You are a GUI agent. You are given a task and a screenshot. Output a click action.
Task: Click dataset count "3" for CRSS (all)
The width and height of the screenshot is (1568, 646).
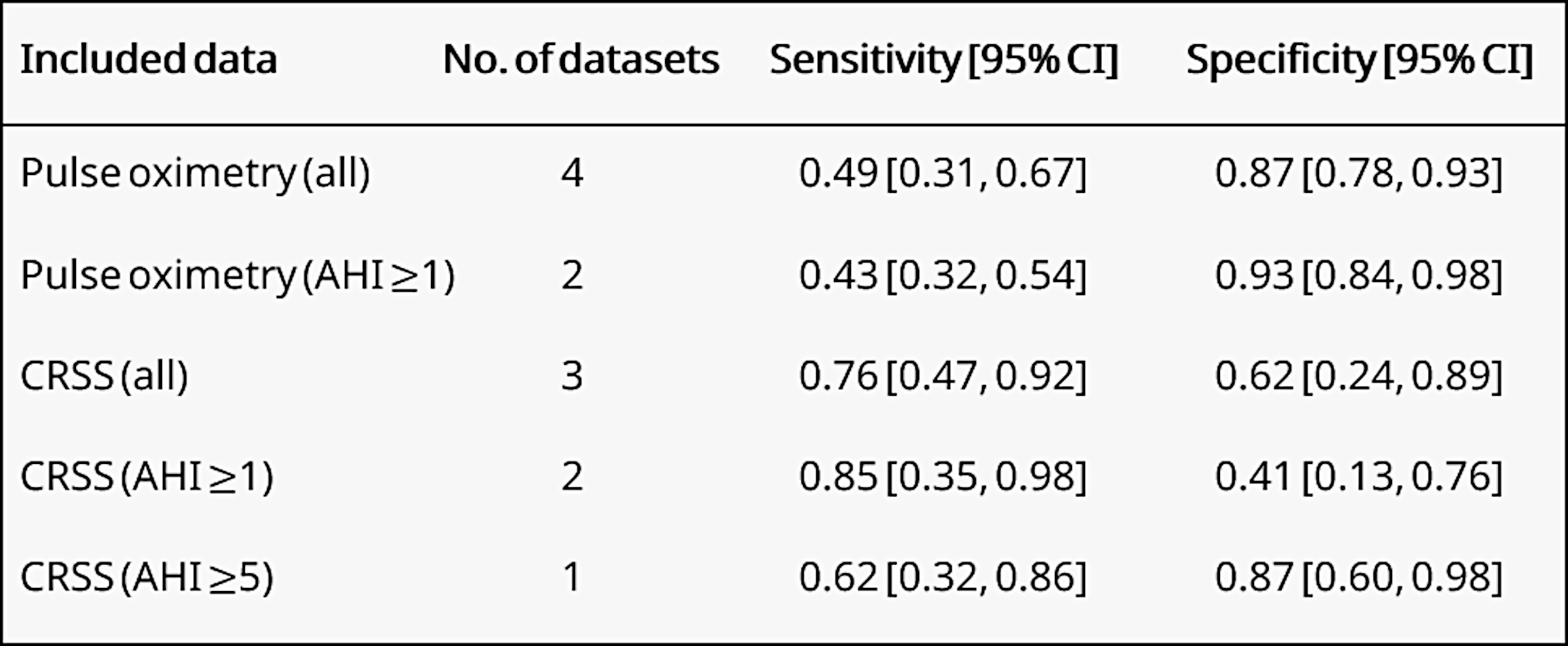click(x=572, y=376)
